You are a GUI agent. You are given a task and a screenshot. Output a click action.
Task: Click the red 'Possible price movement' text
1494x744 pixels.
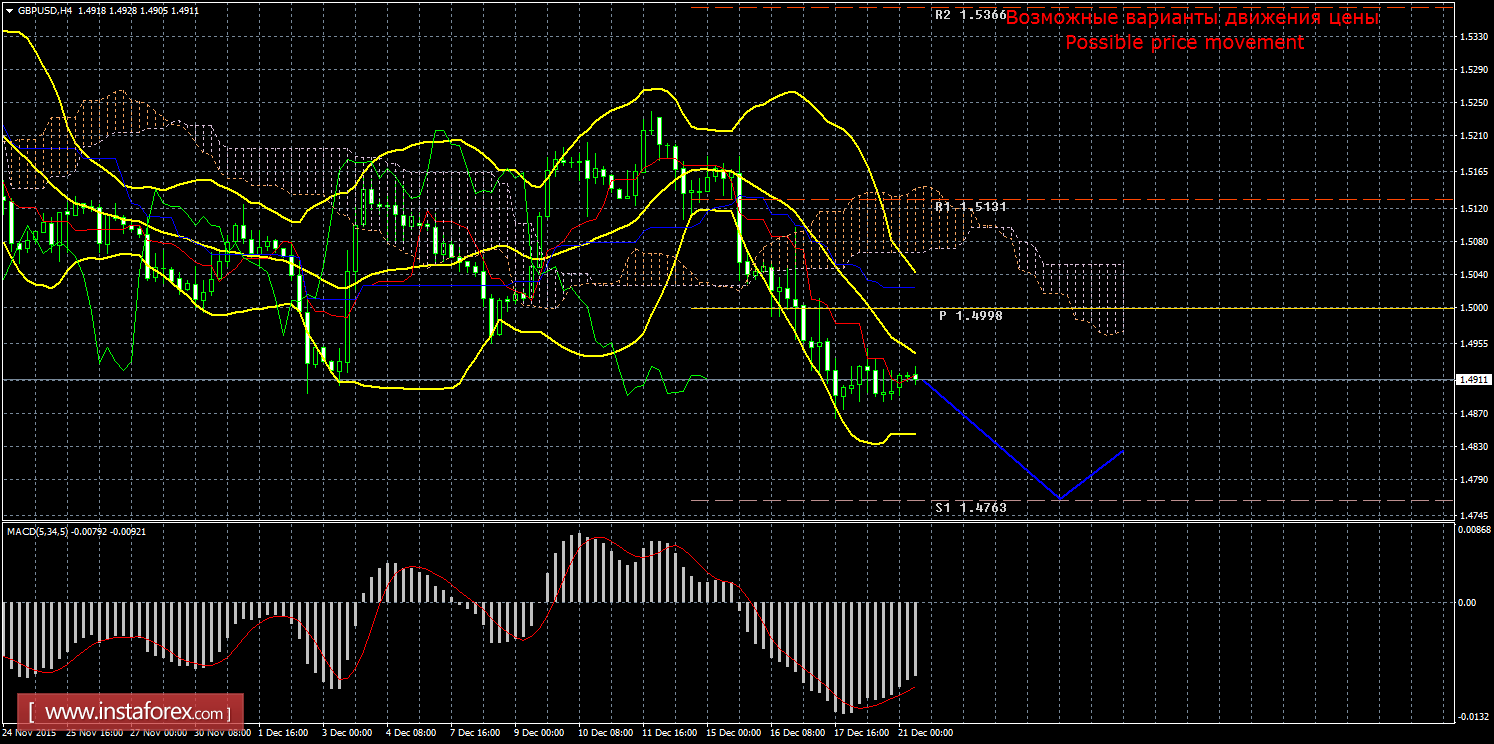[x=1184, y=43]
